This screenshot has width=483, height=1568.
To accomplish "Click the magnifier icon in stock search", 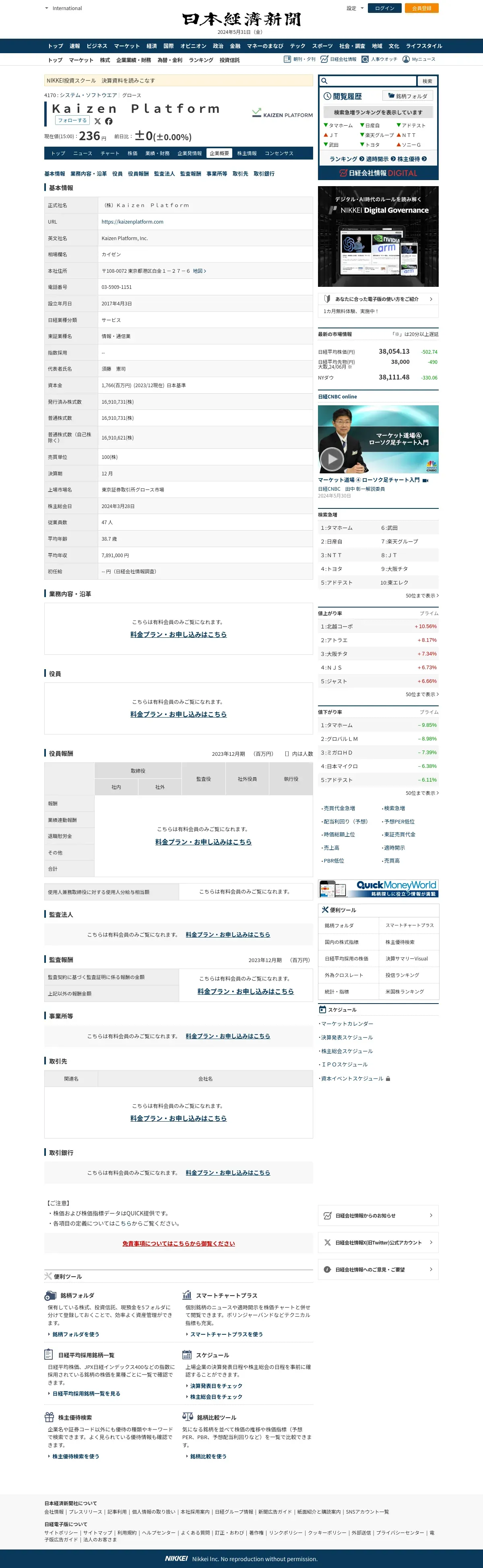I will 325,81.
